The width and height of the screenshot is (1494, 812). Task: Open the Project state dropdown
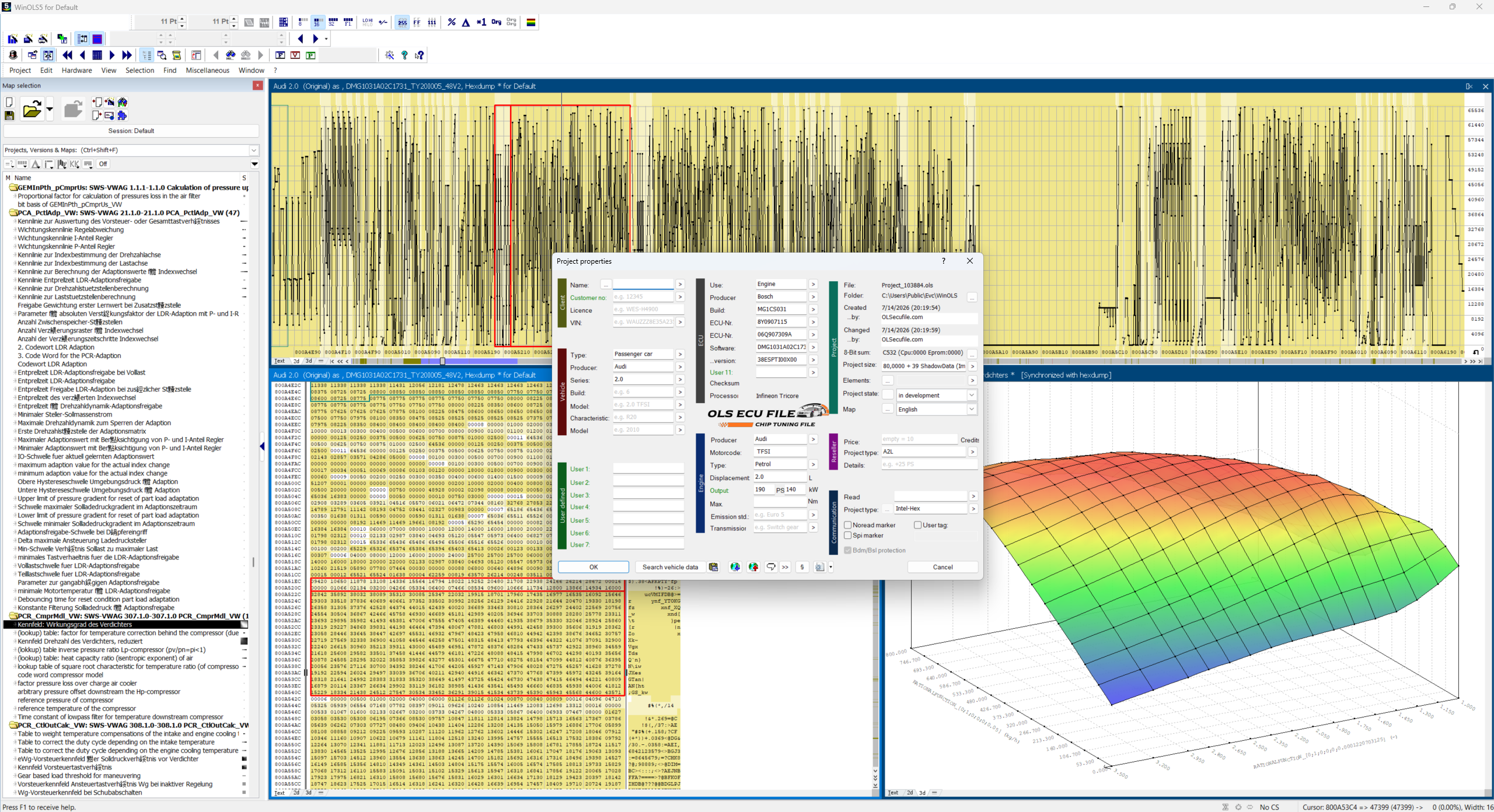[x=972, y=395]
